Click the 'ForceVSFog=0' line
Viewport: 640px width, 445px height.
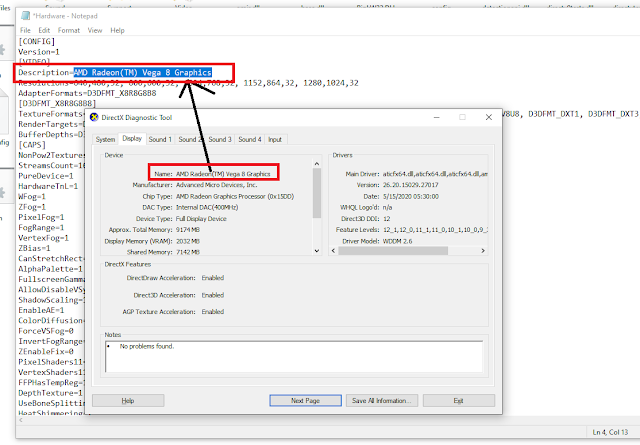(x=46, y=331)
